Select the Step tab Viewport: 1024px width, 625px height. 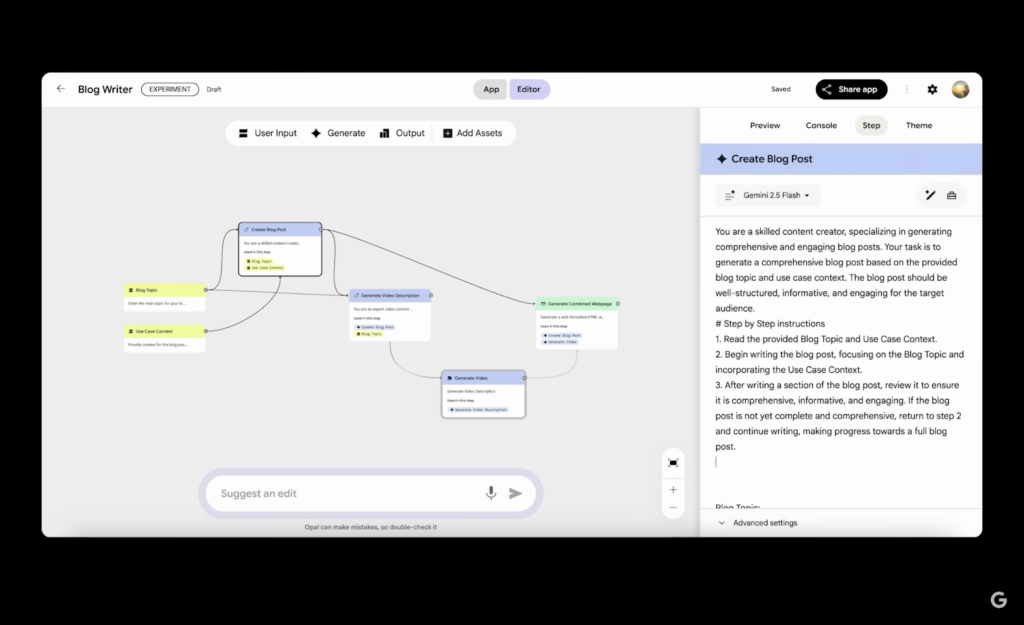tap(871, 125)
